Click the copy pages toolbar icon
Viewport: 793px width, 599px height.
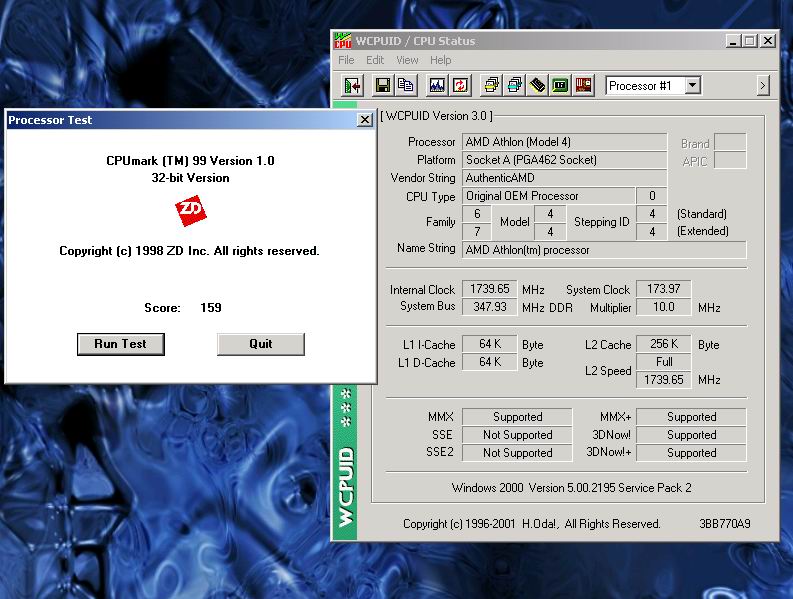[405, 85]
